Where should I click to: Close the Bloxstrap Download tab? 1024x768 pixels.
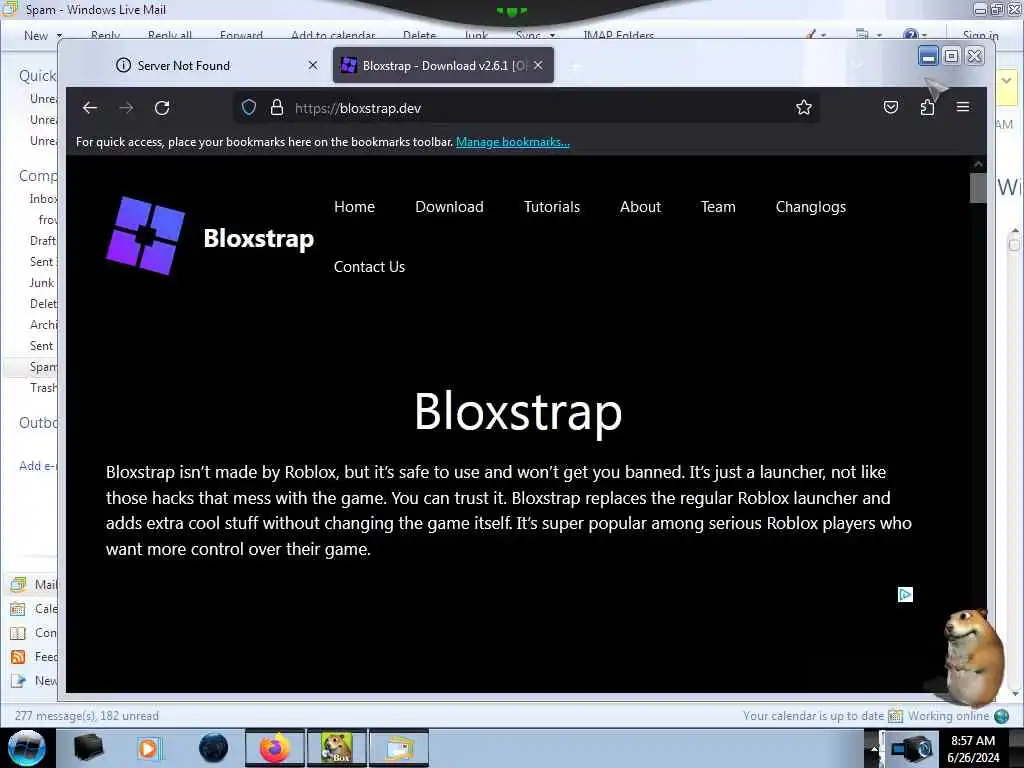[538, 65]
